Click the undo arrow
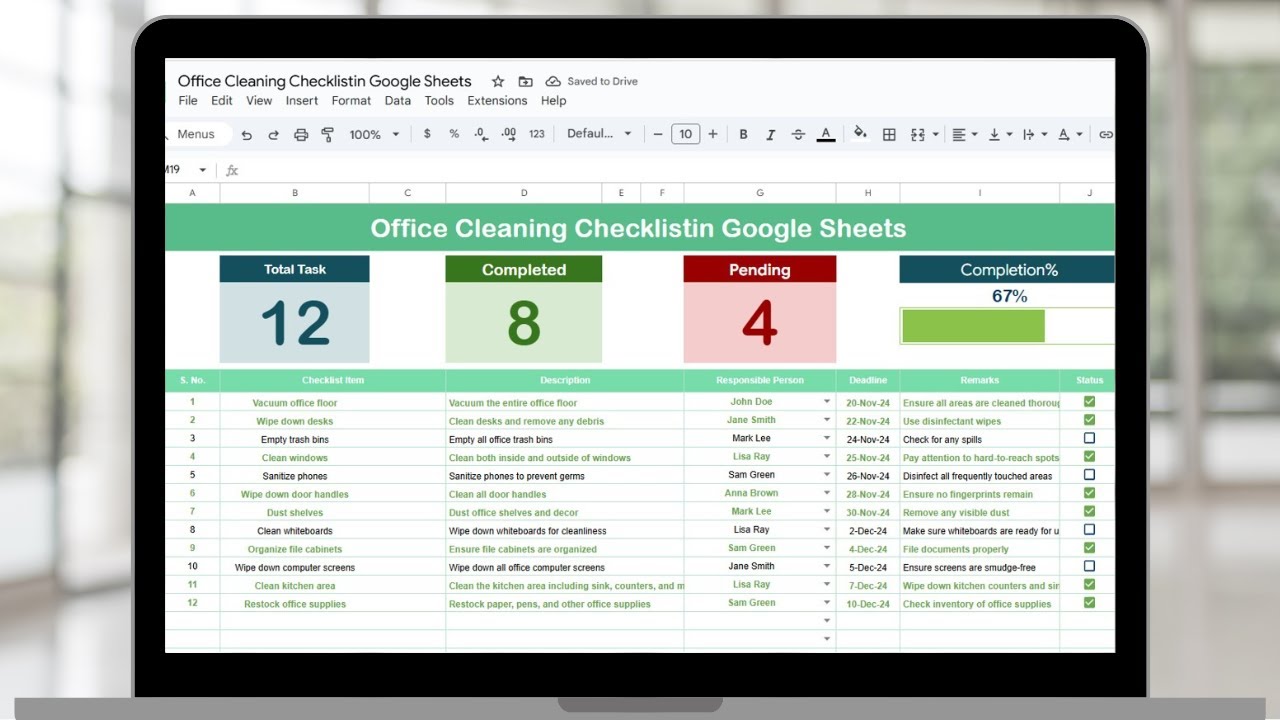Image resolution: width=1280 pixels, height=720 pixels. pos(247,134)
